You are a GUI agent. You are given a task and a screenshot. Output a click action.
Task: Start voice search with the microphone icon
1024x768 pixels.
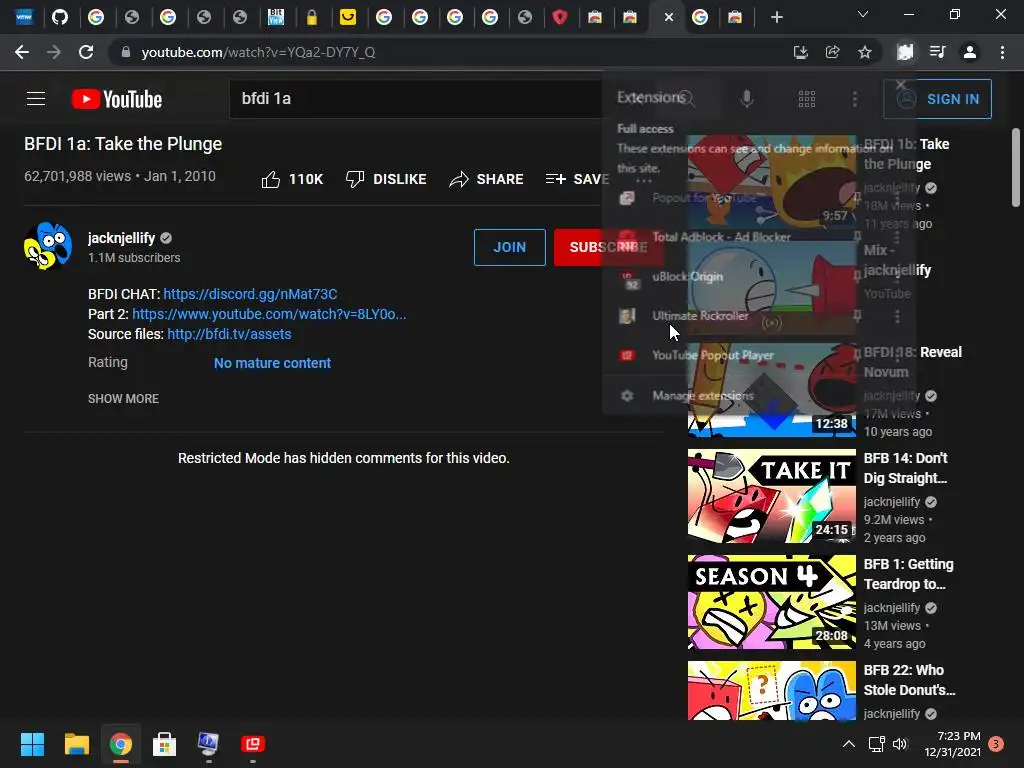click(x=746, y=99)
